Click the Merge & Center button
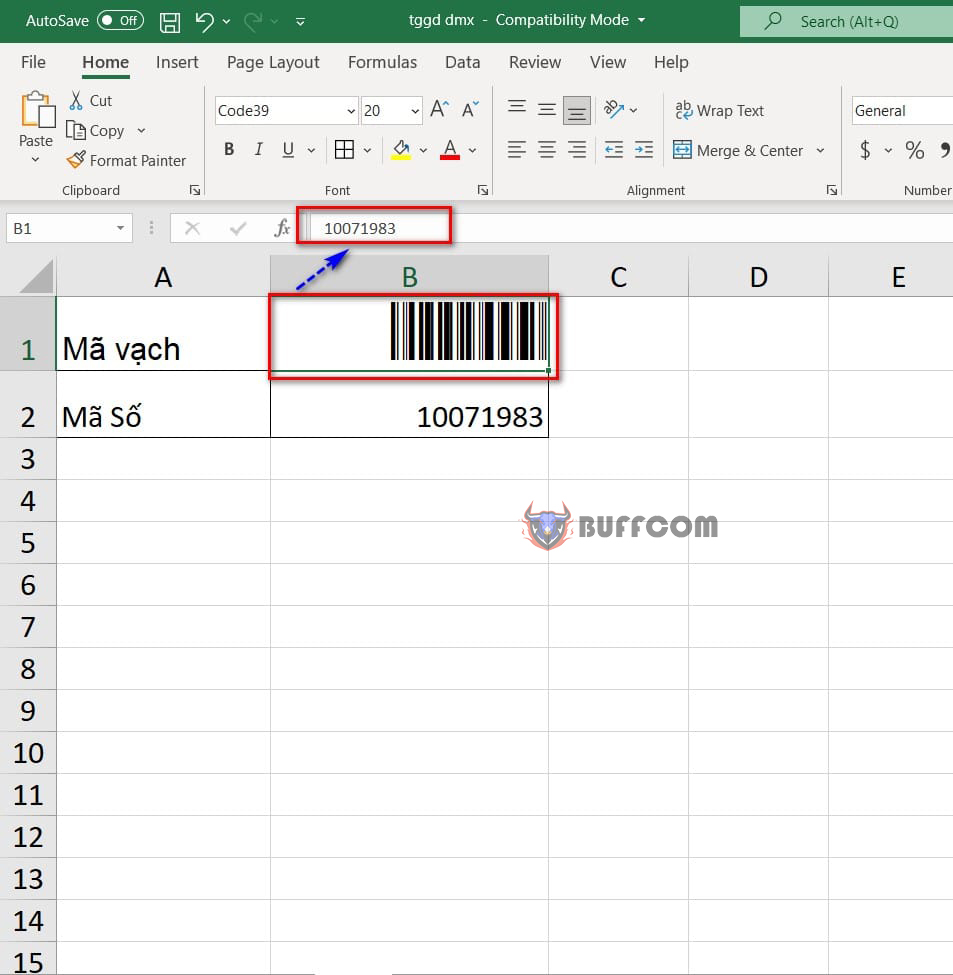This screenshot has height=975, width=953. (739, 150)
